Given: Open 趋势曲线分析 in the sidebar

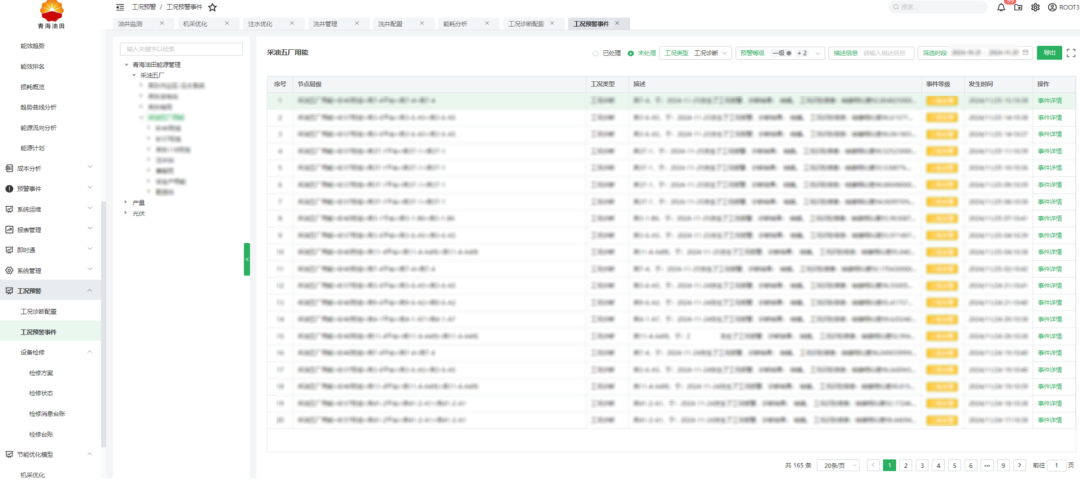Looking at the screenshot, I should [39, 108].
